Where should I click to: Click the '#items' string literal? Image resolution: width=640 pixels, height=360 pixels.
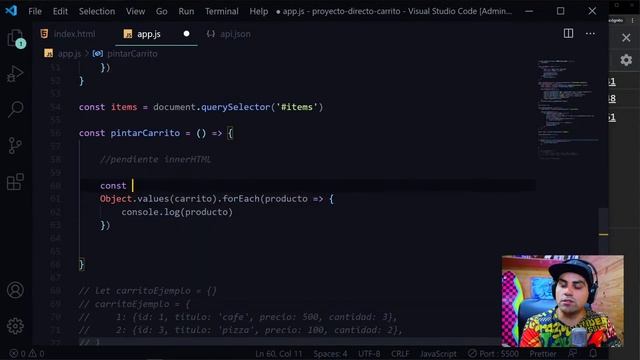click(x=297, y=107)
